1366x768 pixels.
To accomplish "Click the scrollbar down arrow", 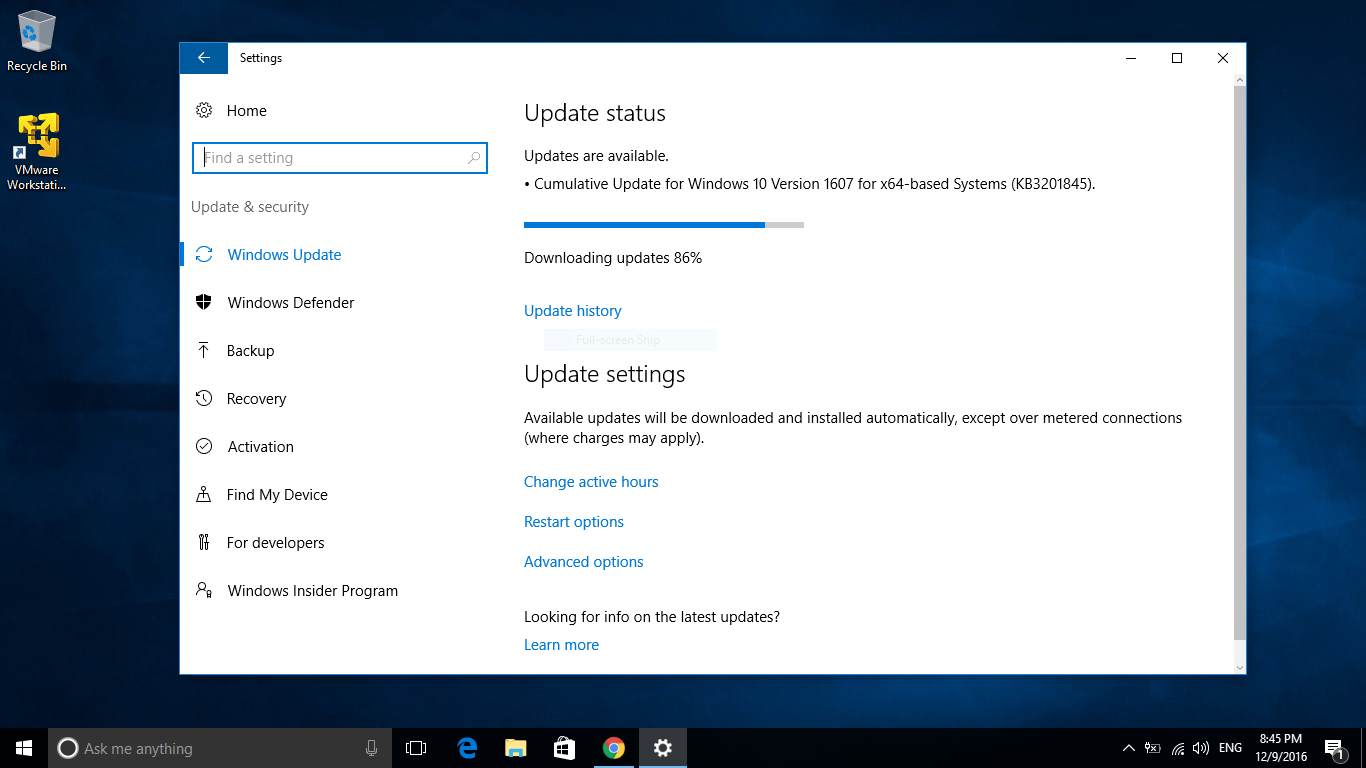I will point(1240,667).
